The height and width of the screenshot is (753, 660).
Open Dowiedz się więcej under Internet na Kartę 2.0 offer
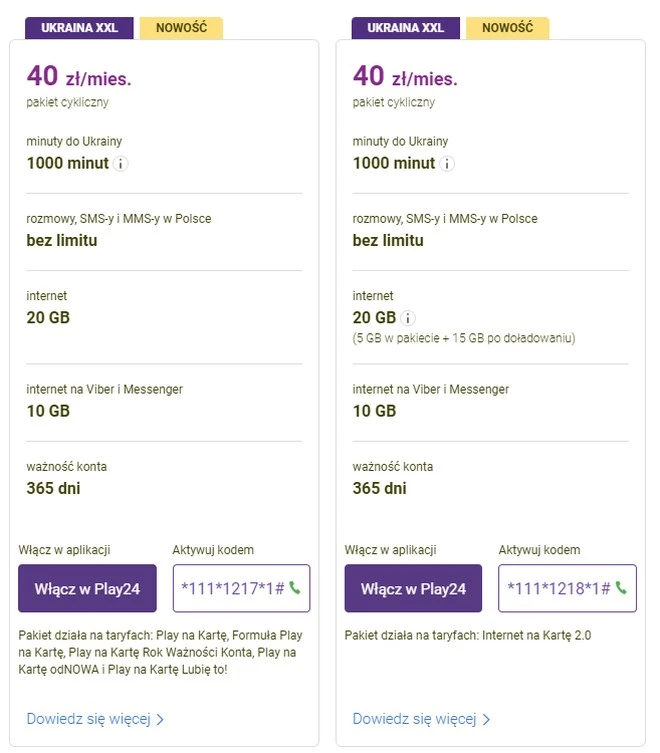(x=414, y=718)
